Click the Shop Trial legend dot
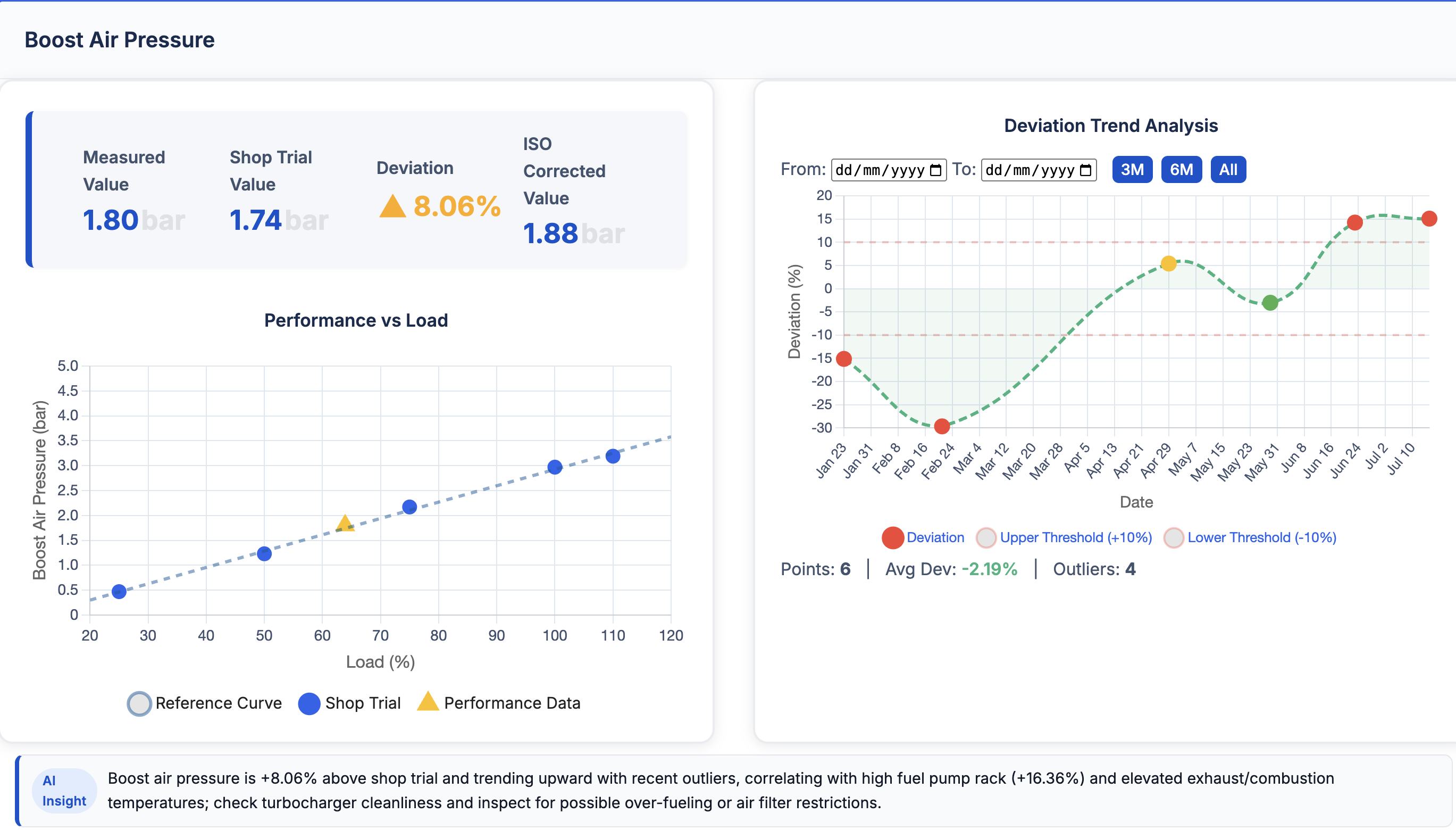 [309, 703]
